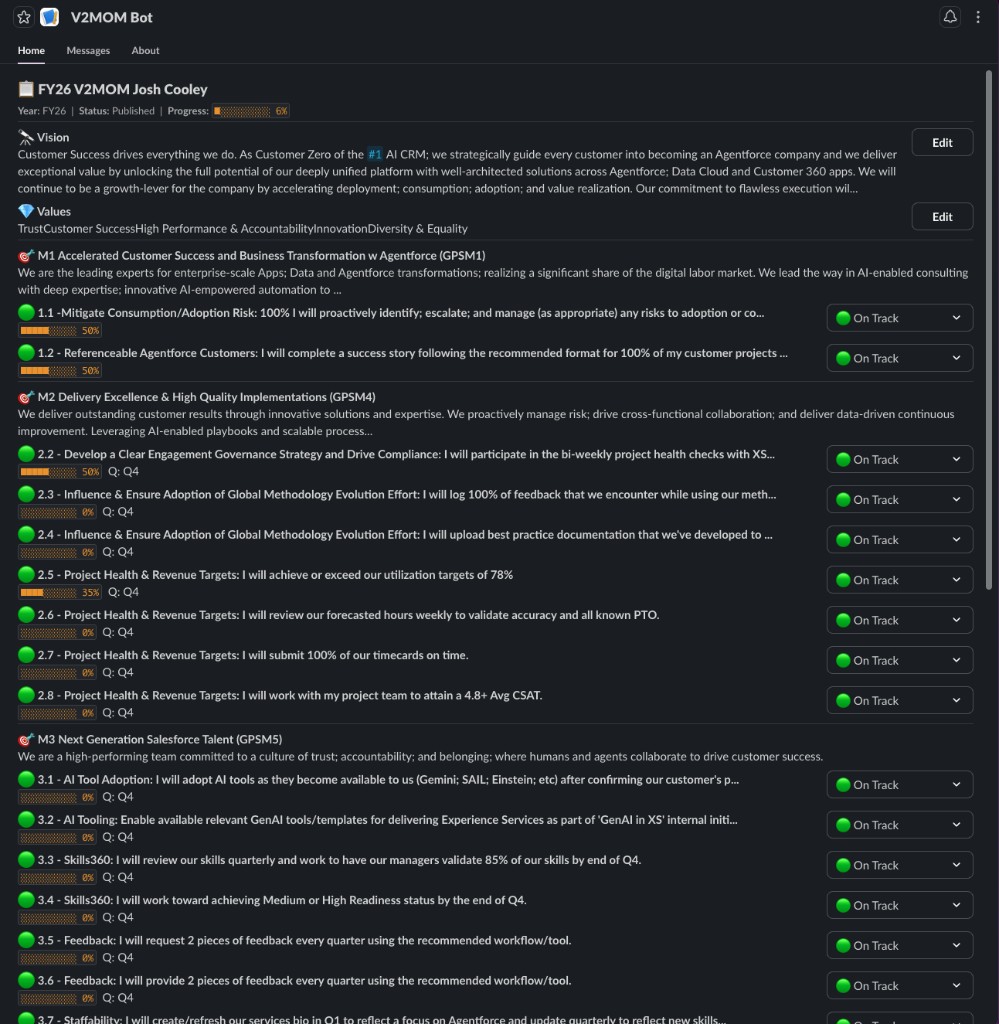Click green status circle for measure 3.5
Screen dimensions: 999x1024
(x=26, y=940)
